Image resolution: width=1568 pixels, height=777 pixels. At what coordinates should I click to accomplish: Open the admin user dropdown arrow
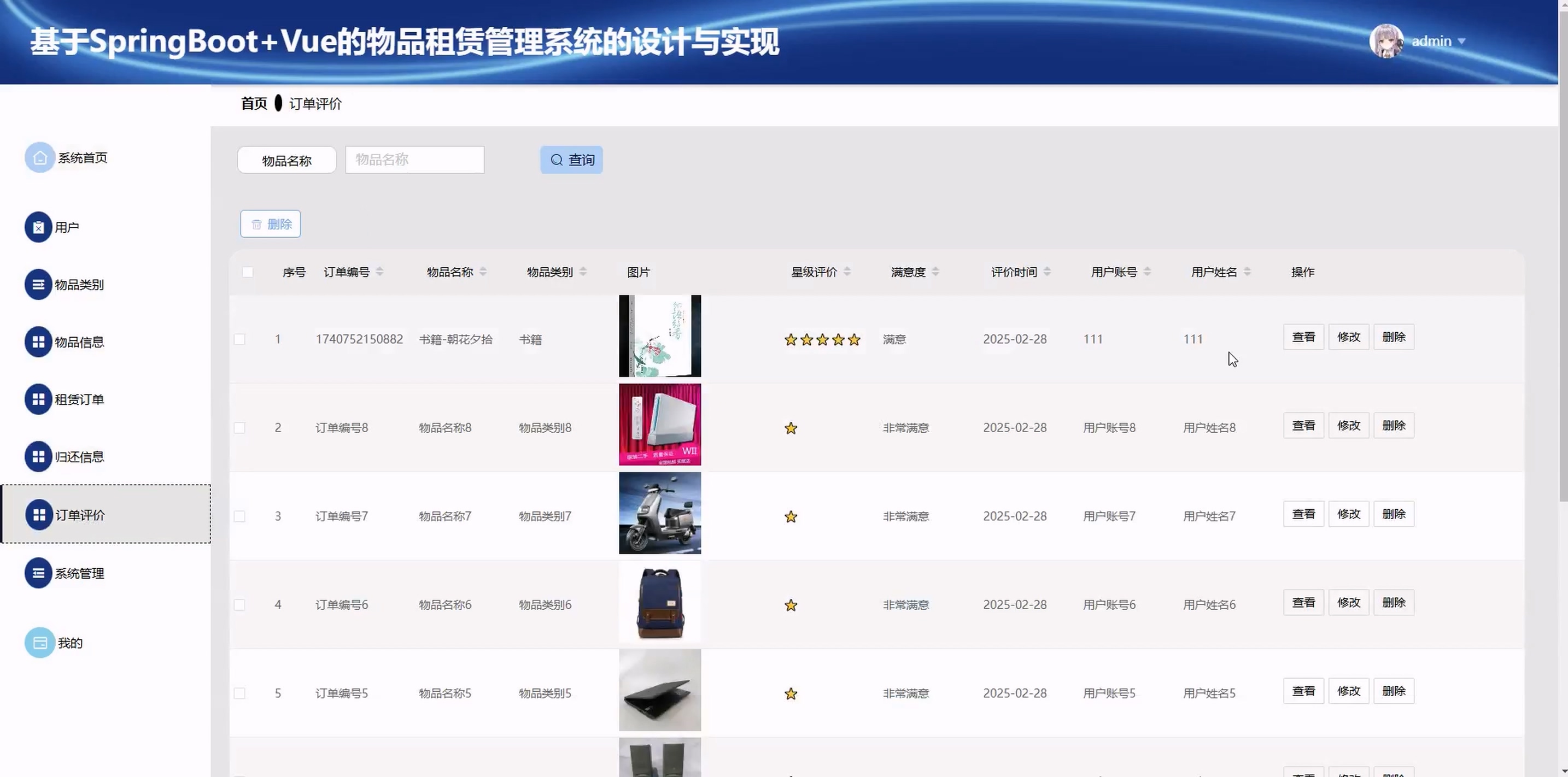point(1461,42)
